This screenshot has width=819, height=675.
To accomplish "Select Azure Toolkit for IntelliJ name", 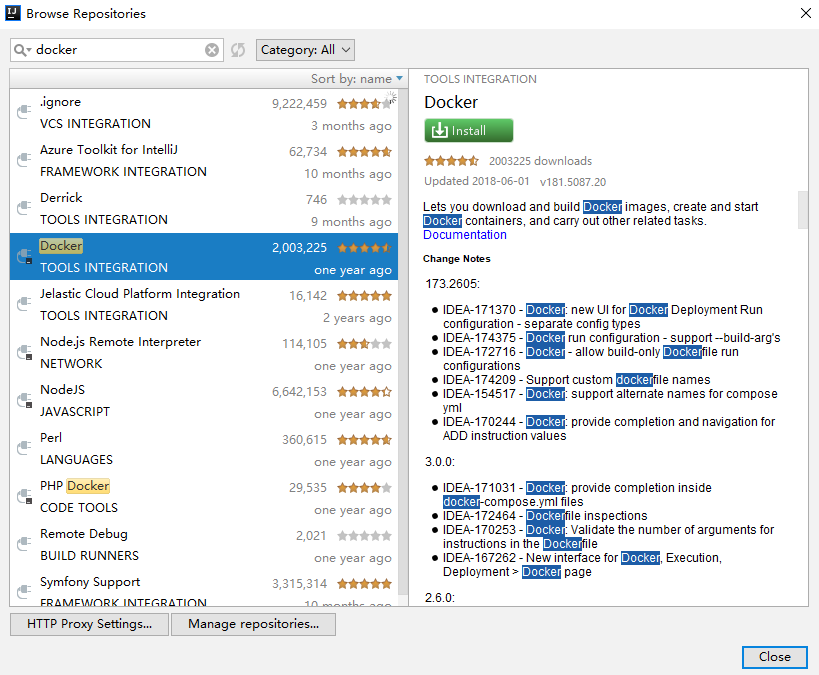I will pos(109,150).
